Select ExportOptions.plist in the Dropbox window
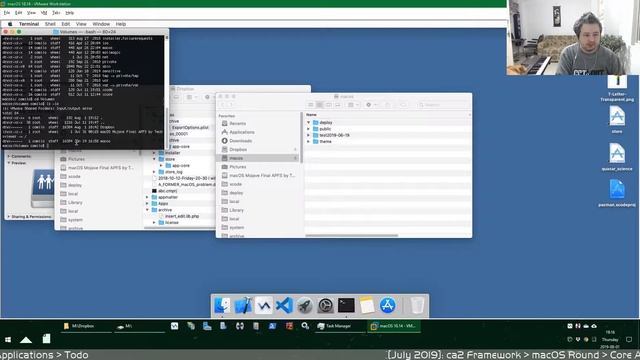 tap(190, 127)
